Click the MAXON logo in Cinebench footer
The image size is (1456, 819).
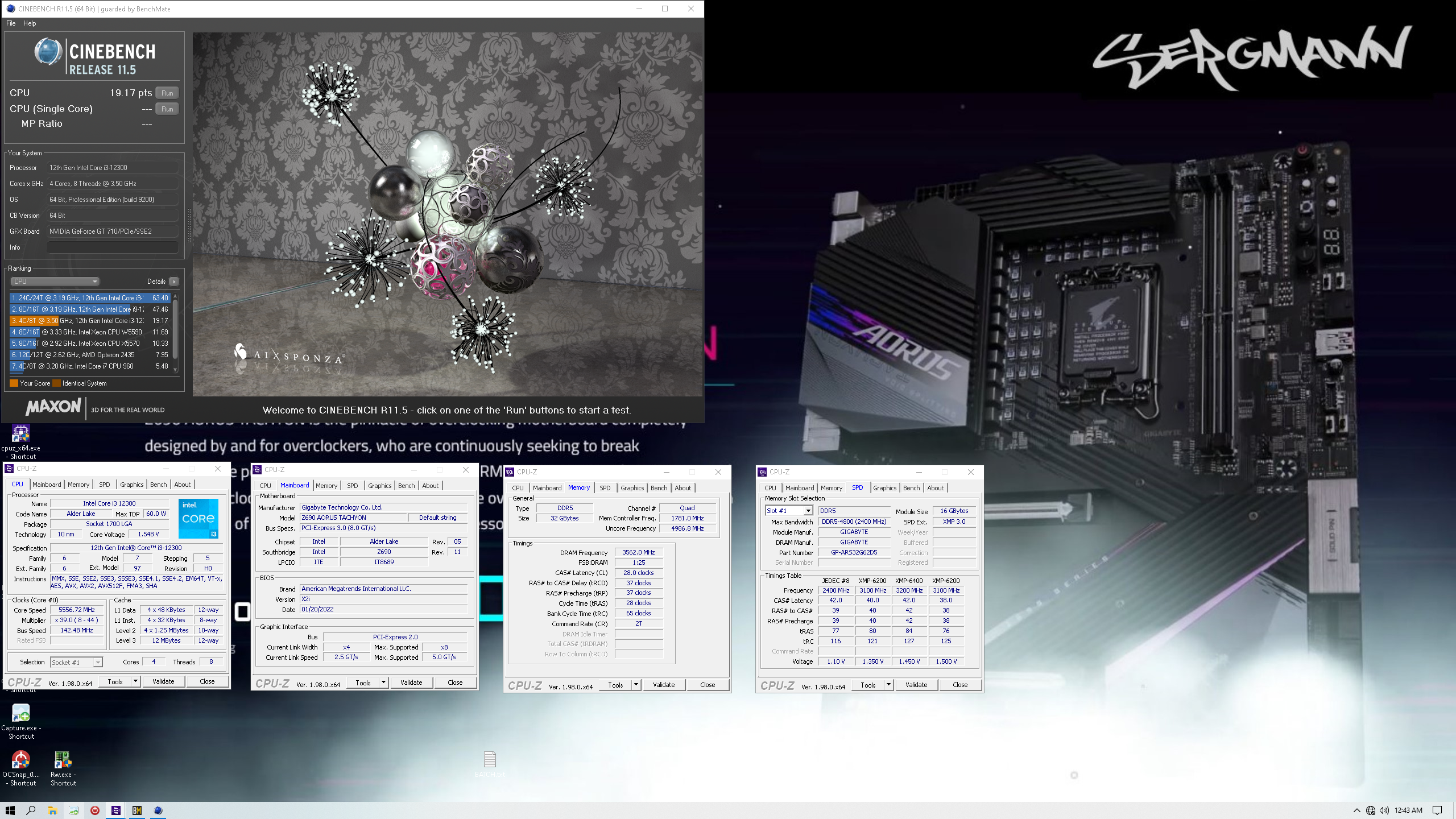pos(53,407)
